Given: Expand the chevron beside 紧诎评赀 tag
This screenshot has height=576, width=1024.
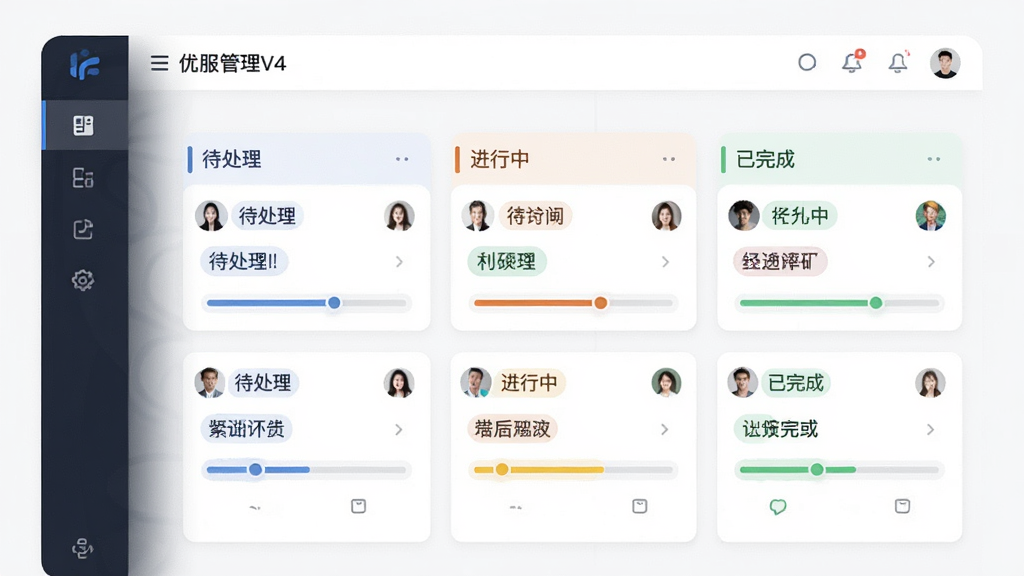Looking at the screenshot, I should pyautogui.click(x=398, y=430).
